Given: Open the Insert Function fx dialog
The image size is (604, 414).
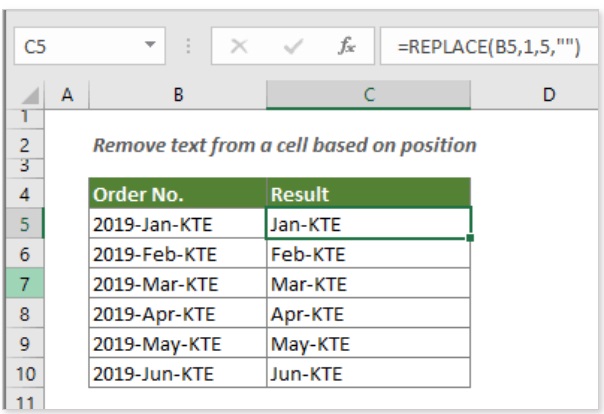Looking at the screenshot, I should click(x=346, y=46).
